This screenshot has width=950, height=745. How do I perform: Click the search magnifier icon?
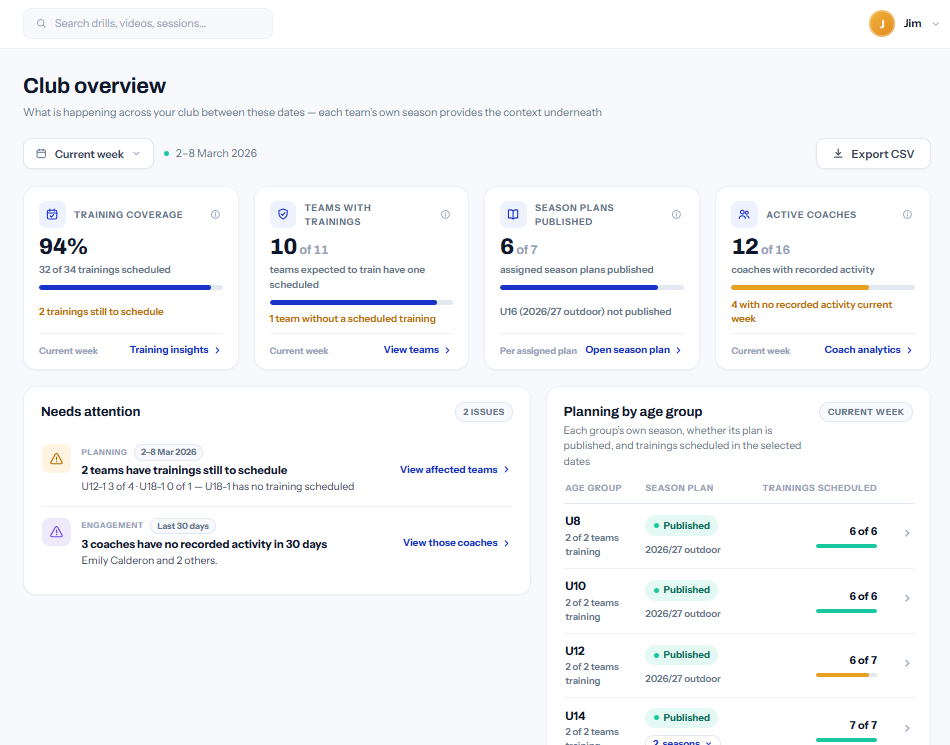pos(41,24)
